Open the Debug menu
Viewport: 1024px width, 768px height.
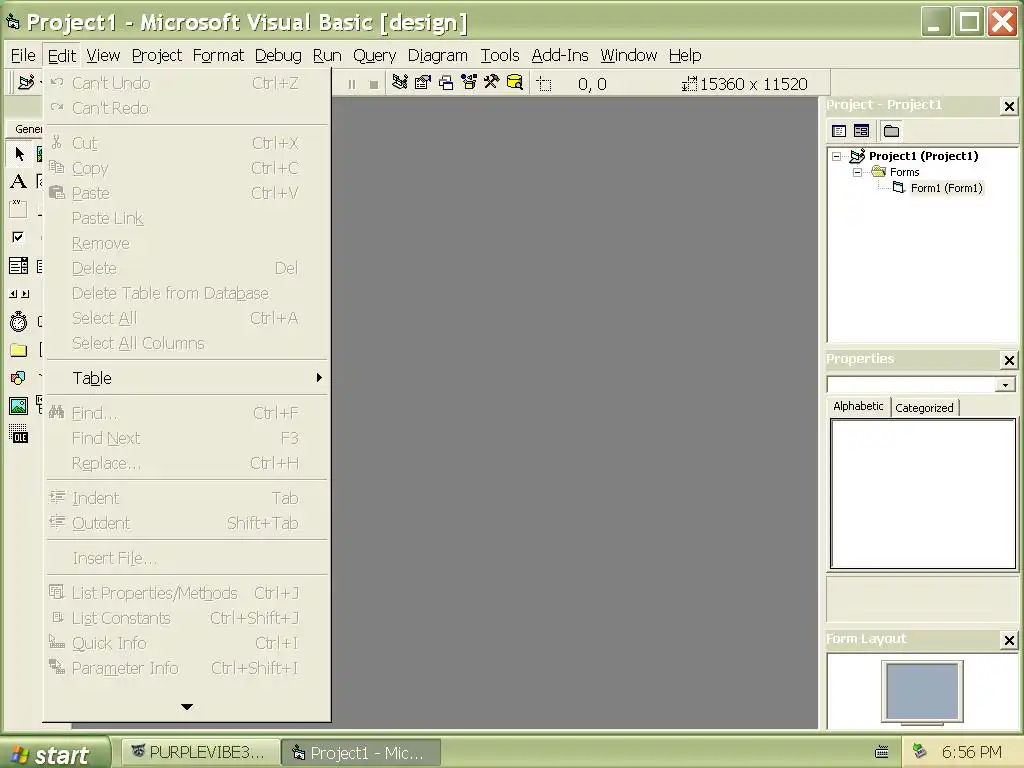(x=278, y=56)
